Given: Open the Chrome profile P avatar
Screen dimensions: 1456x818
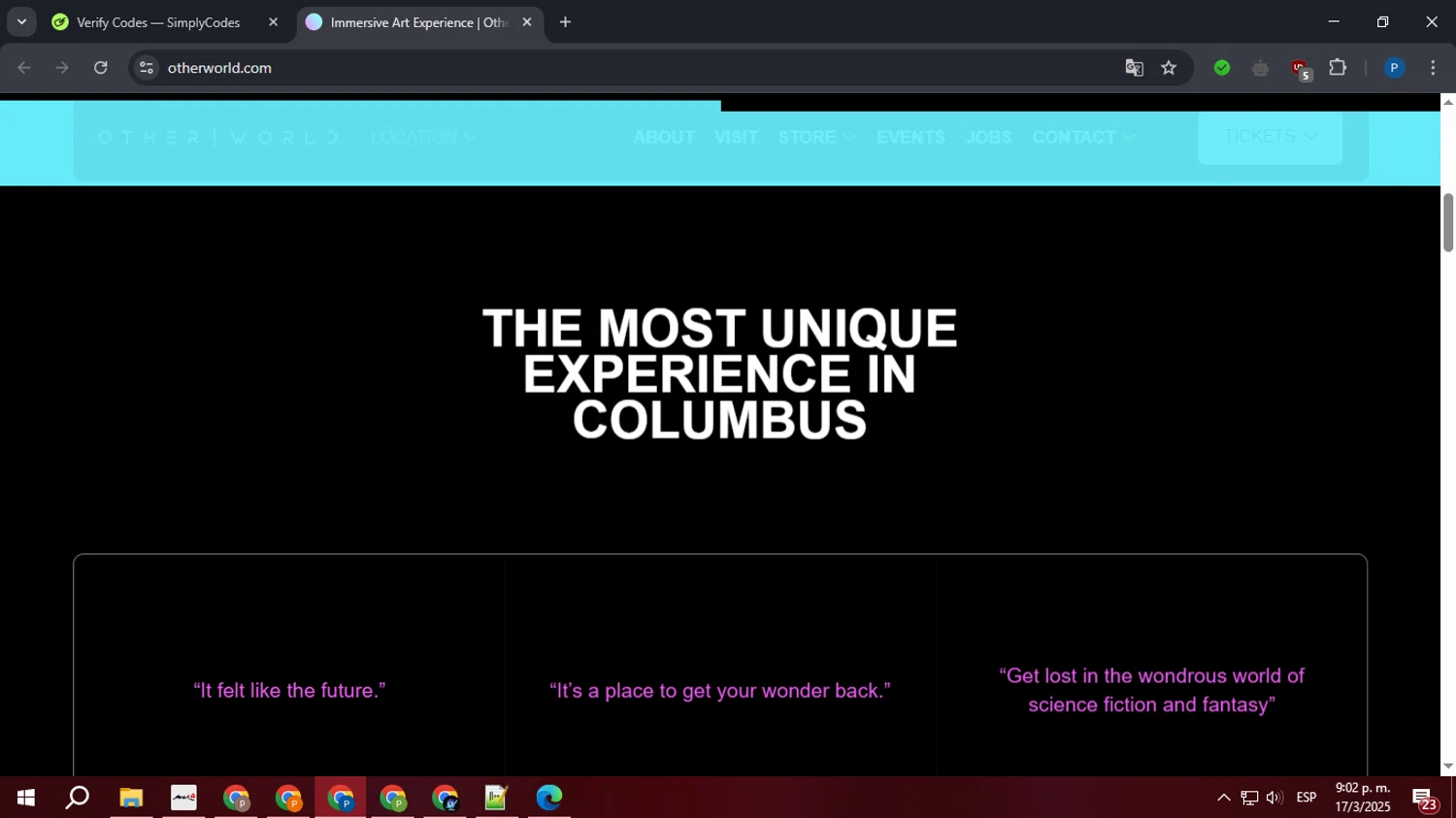Looking at the screenshot, I should pos(1394,68).
